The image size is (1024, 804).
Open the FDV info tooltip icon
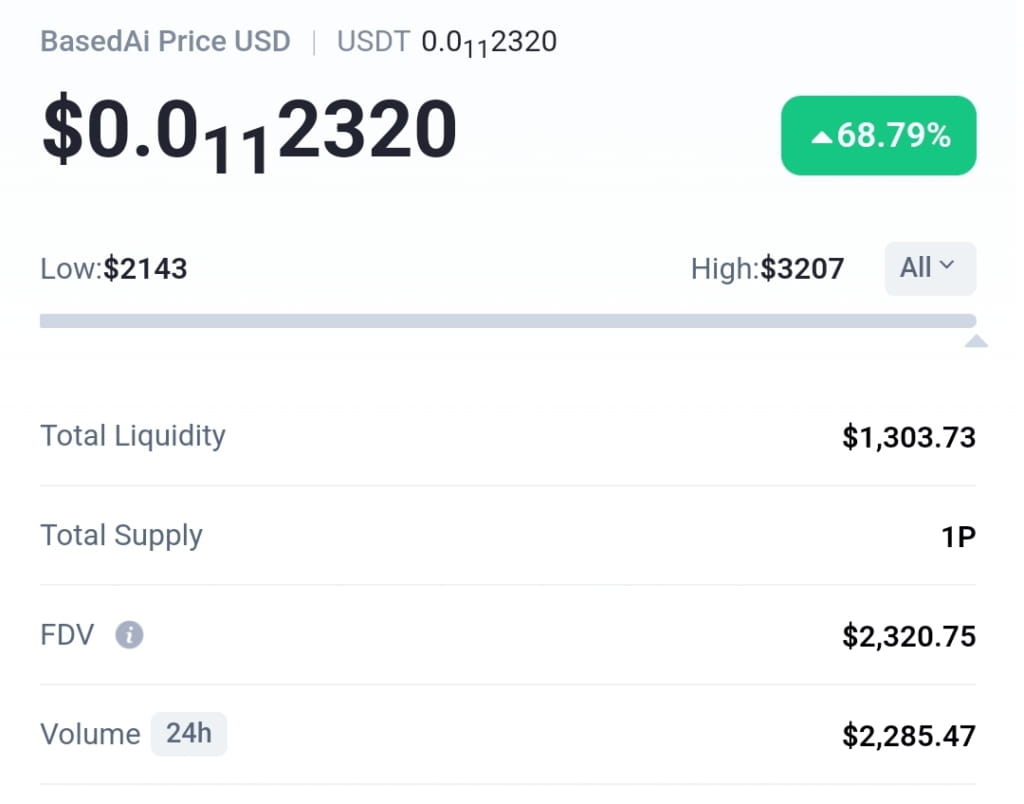(x=129, y=635)
